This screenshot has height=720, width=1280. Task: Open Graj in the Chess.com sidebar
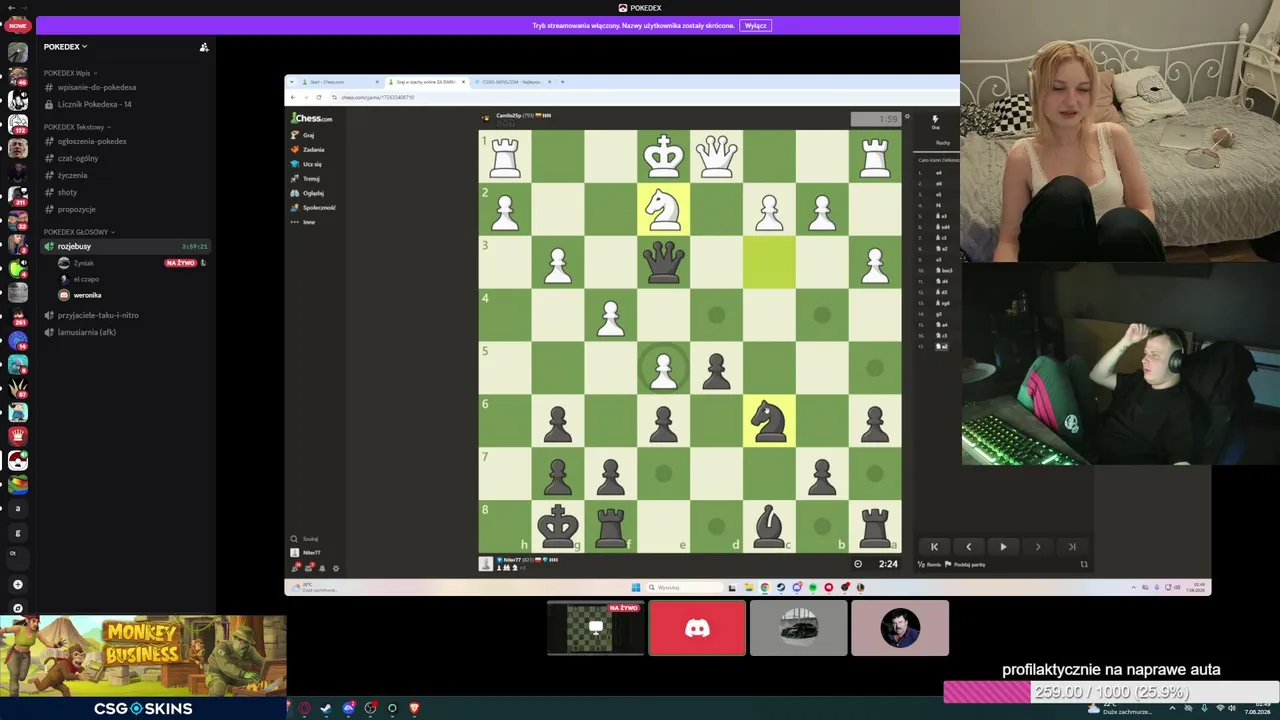coord(302,135)
